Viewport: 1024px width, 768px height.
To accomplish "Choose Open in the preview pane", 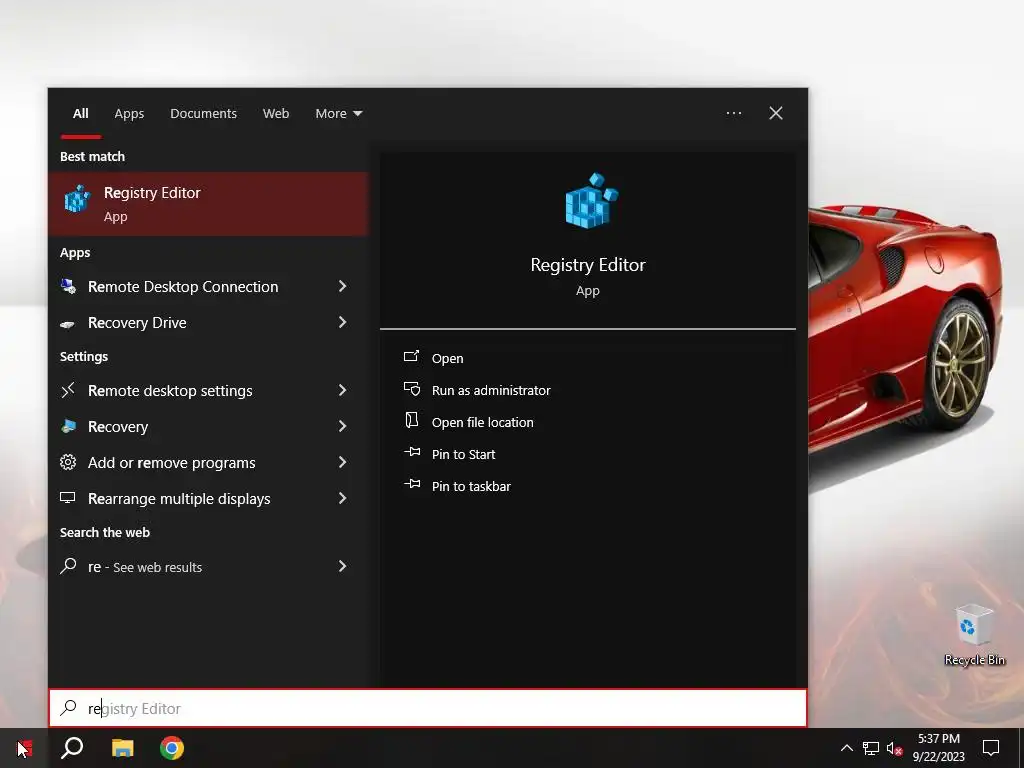I will [x=447, y=359].
